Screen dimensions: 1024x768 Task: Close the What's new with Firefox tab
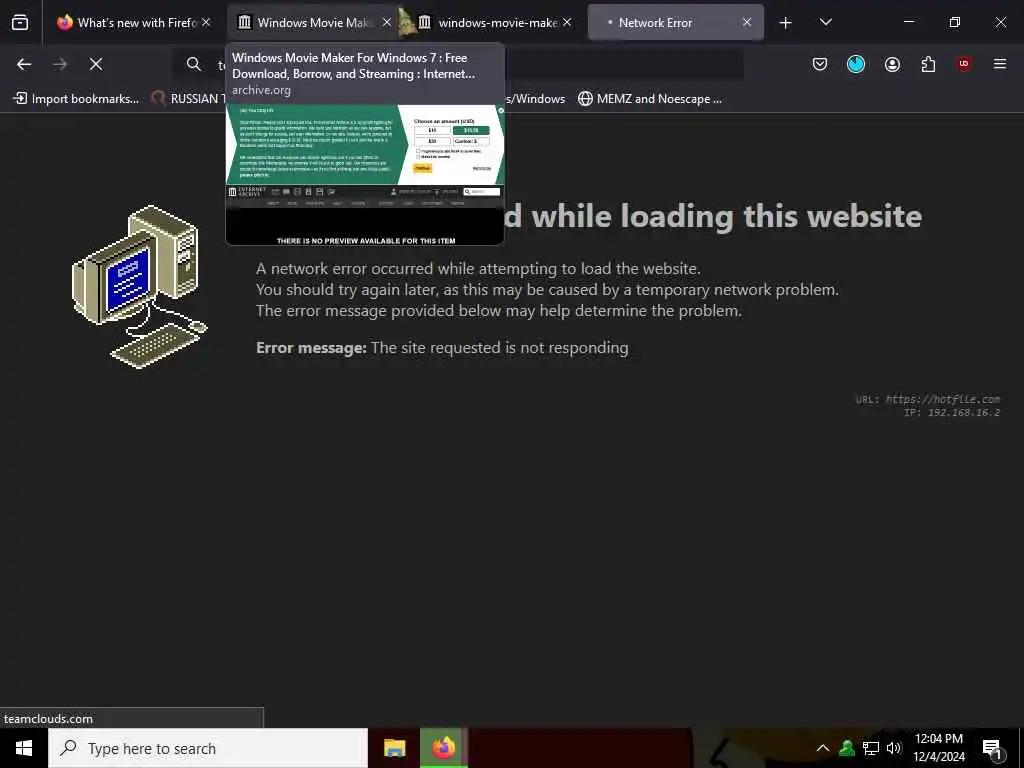click(206, 22)
